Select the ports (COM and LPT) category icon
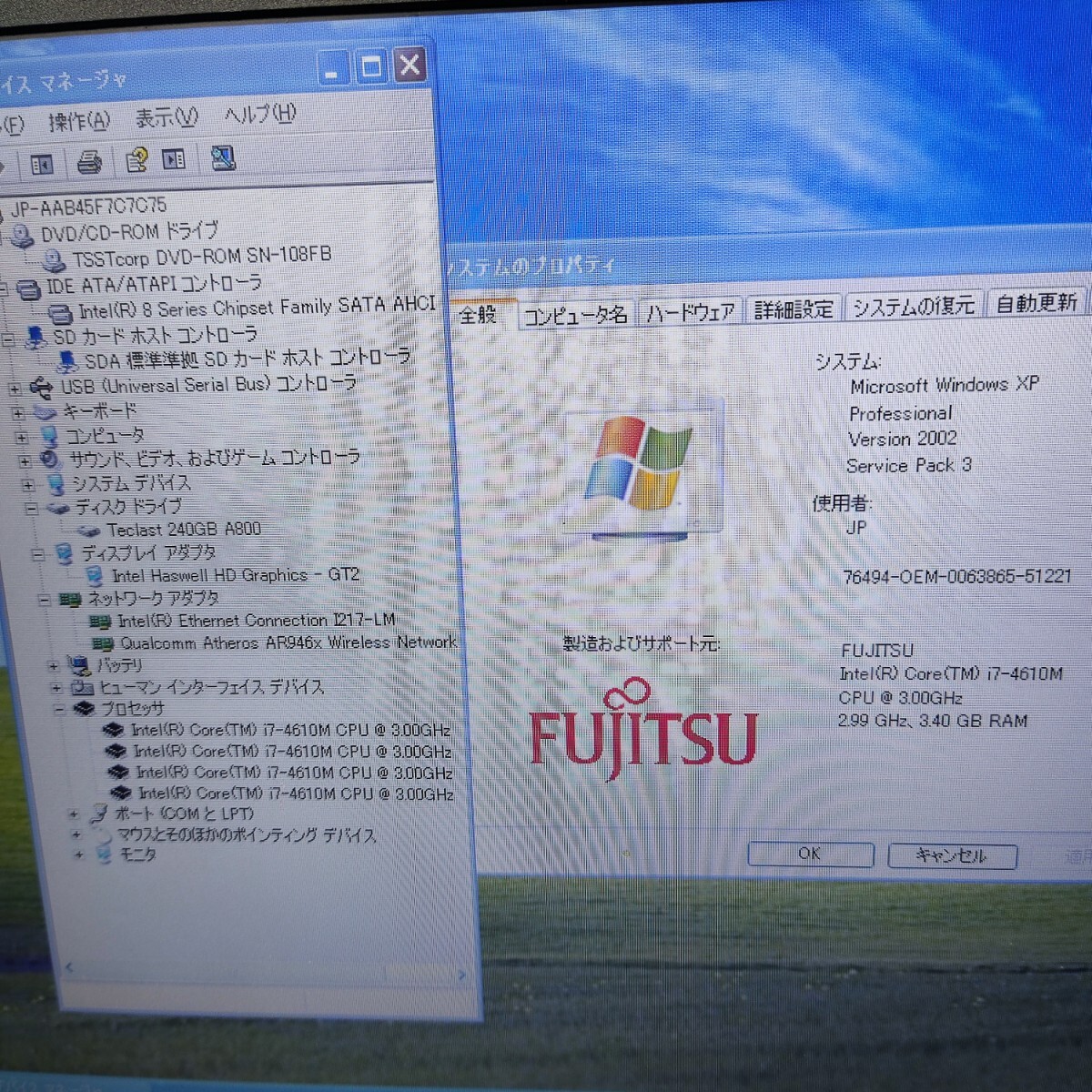1092x1092 pixels. [98, 814]
